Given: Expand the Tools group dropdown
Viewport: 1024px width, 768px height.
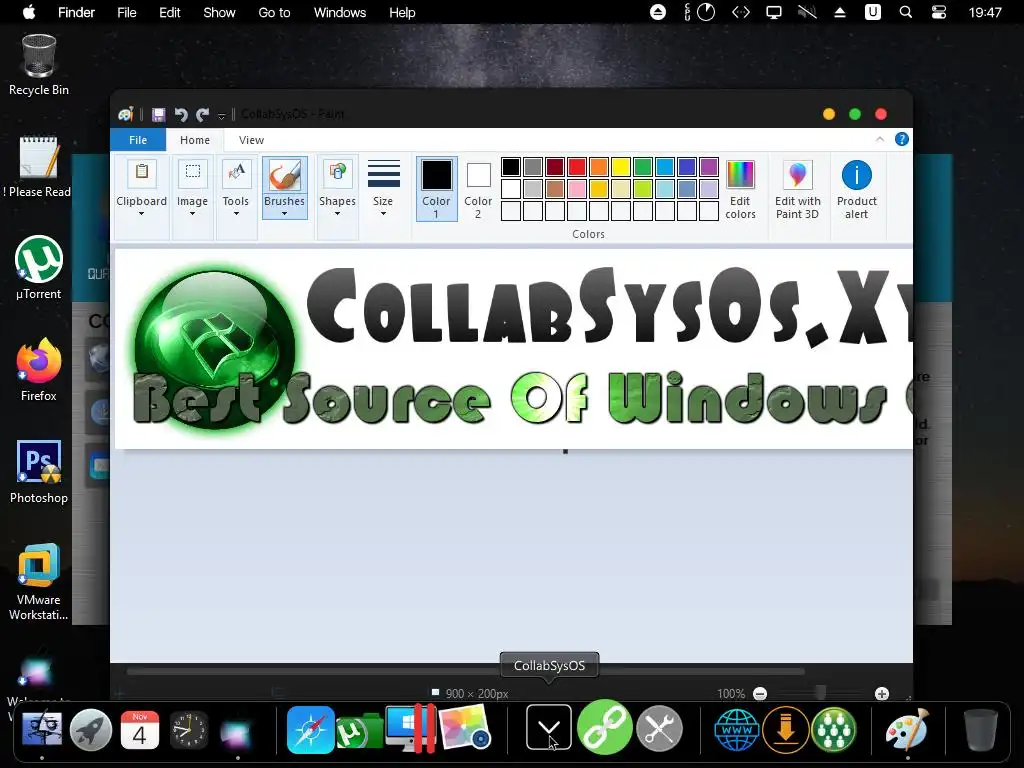Looking at the screenshot, I should [236, 213].
